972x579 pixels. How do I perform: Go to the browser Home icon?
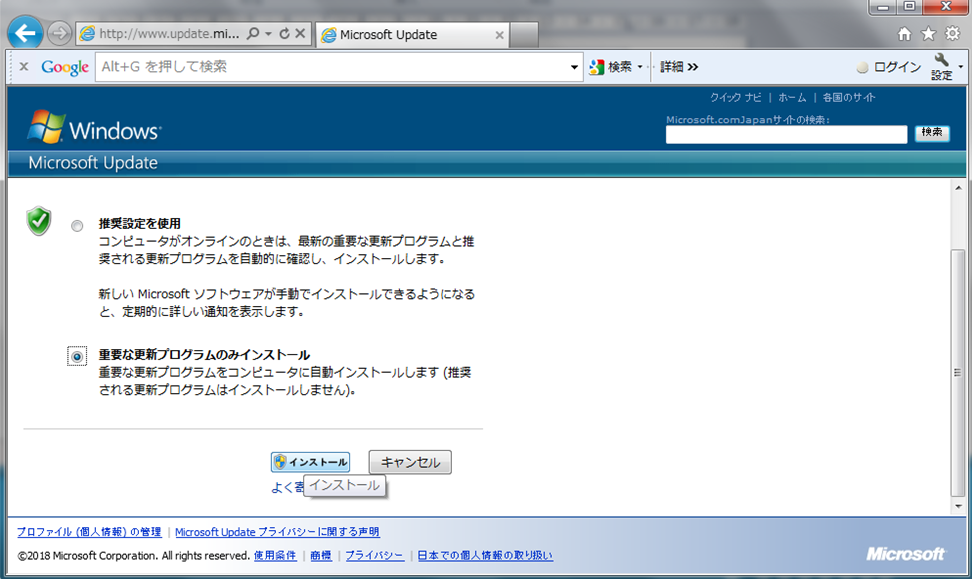point(904,33)
